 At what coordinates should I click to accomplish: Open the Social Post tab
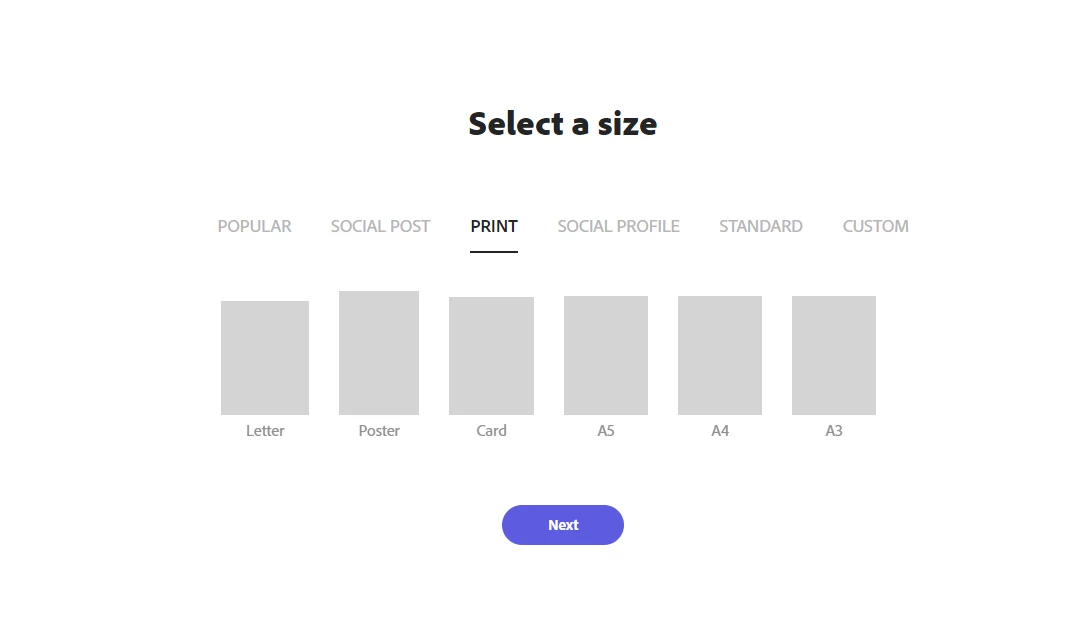click(380, 226)
